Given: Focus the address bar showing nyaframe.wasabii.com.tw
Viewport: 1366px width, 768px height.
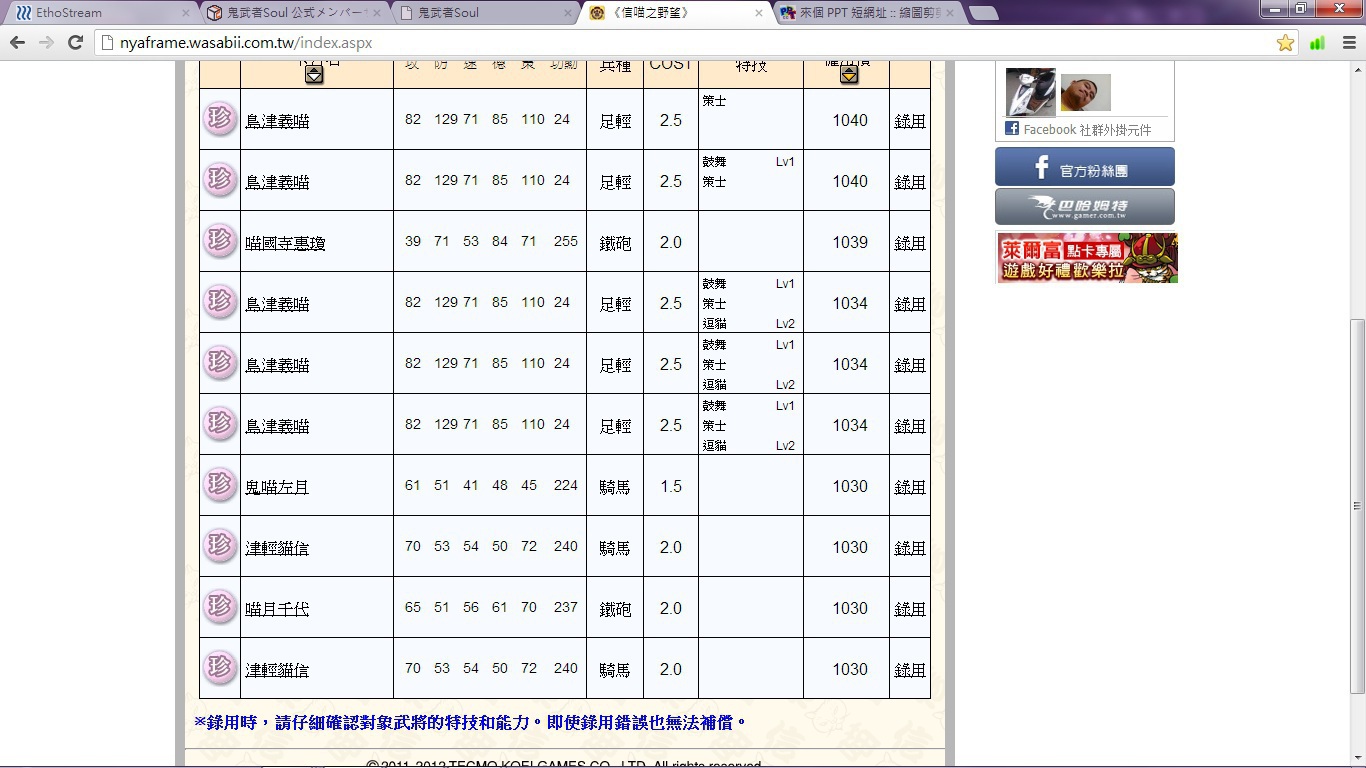Looking at the screenshot, I should pyautogui.click(x=685, y=43).
